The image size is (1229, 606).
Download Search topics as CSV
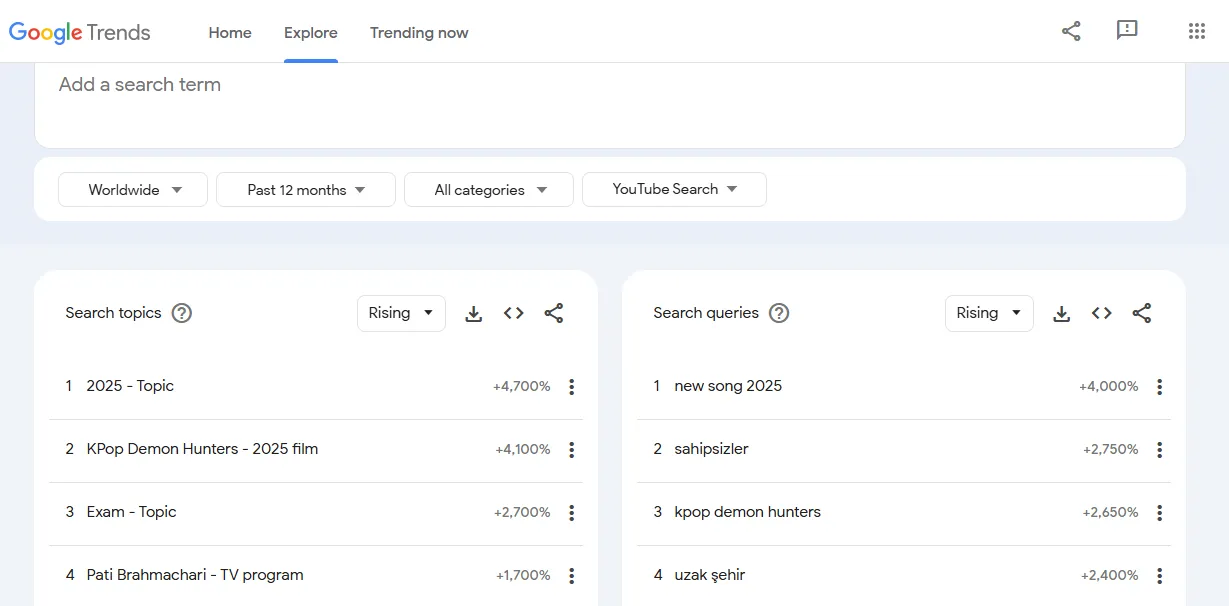coord(474,314)
